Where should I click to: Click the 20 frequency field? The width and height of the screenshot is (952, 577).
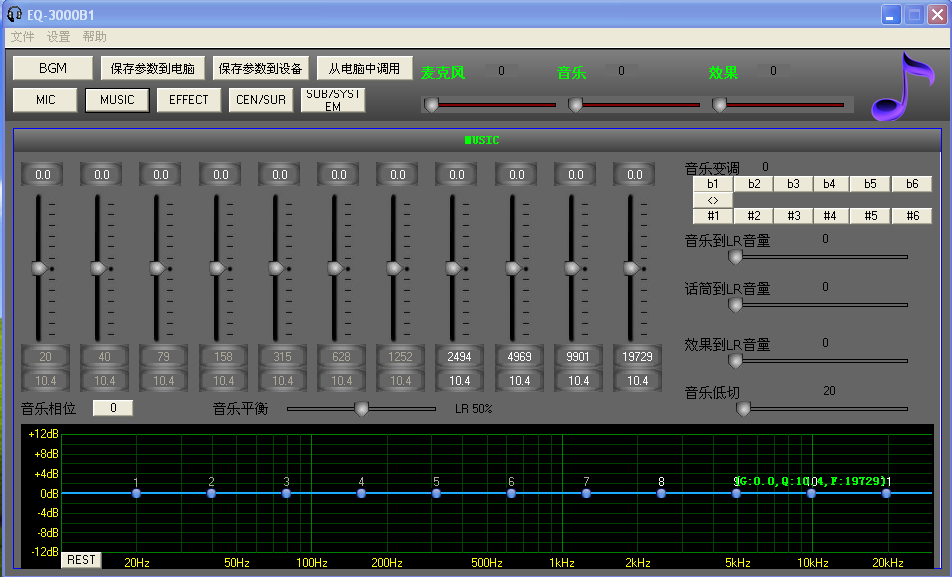(46, 357)
